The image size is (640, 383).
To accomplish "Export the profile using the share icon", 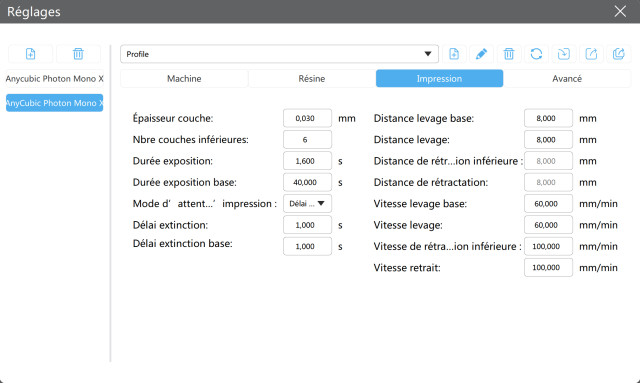I will point(591,54).
